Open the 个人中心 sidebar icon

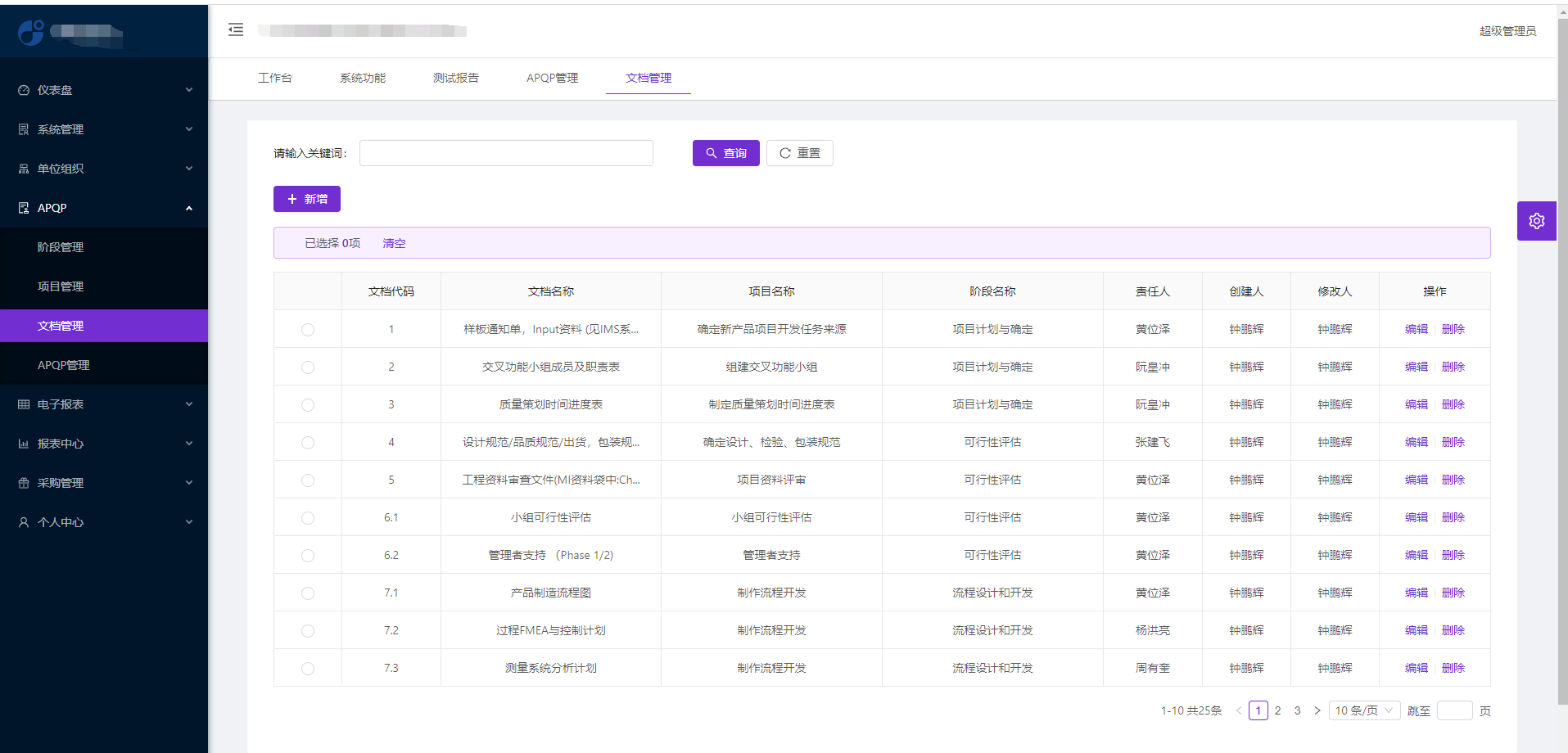click(x=22, y=521)
